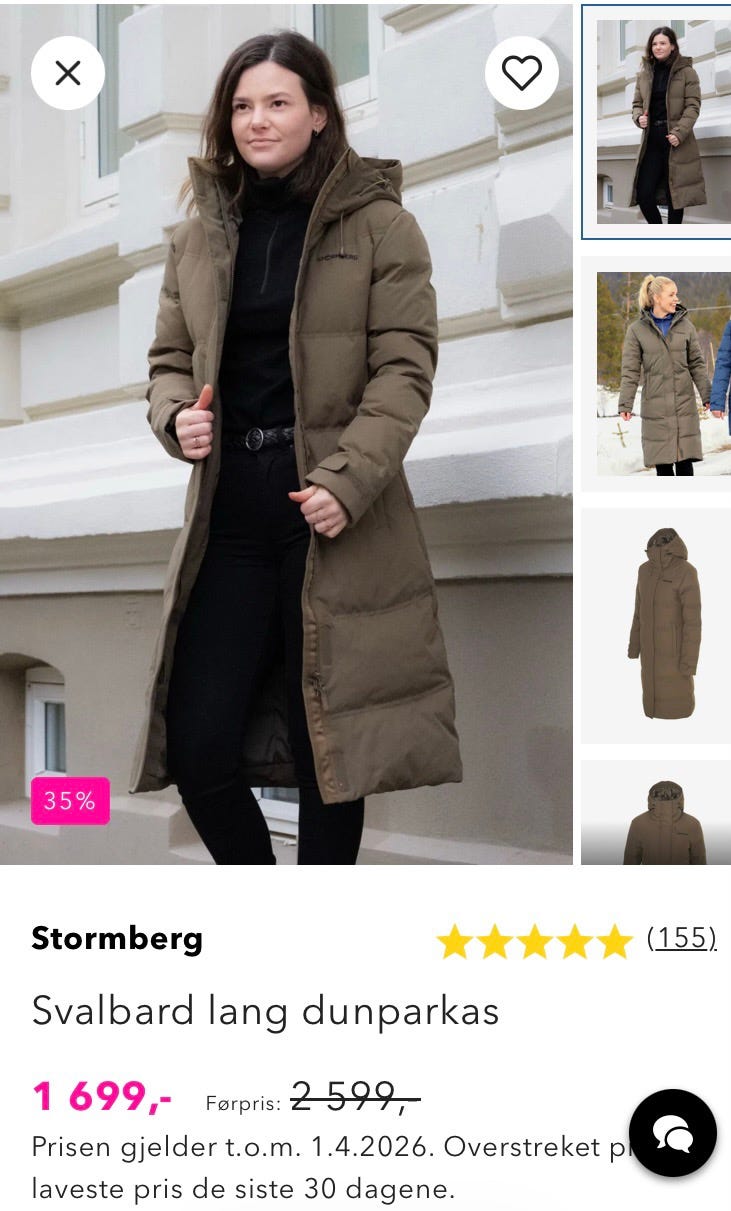Open the (155) reviews link

pyautogui.click(x=682, y=938)
